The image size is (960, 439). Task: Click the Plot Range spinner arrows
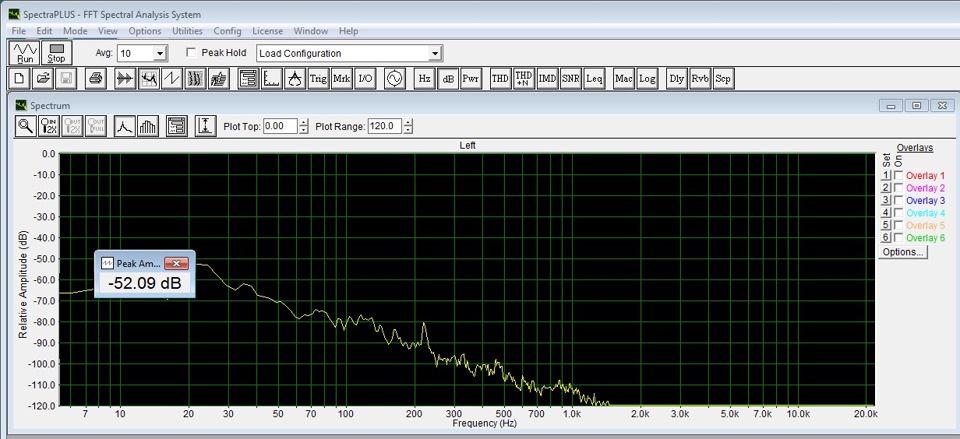pos(408,126)
